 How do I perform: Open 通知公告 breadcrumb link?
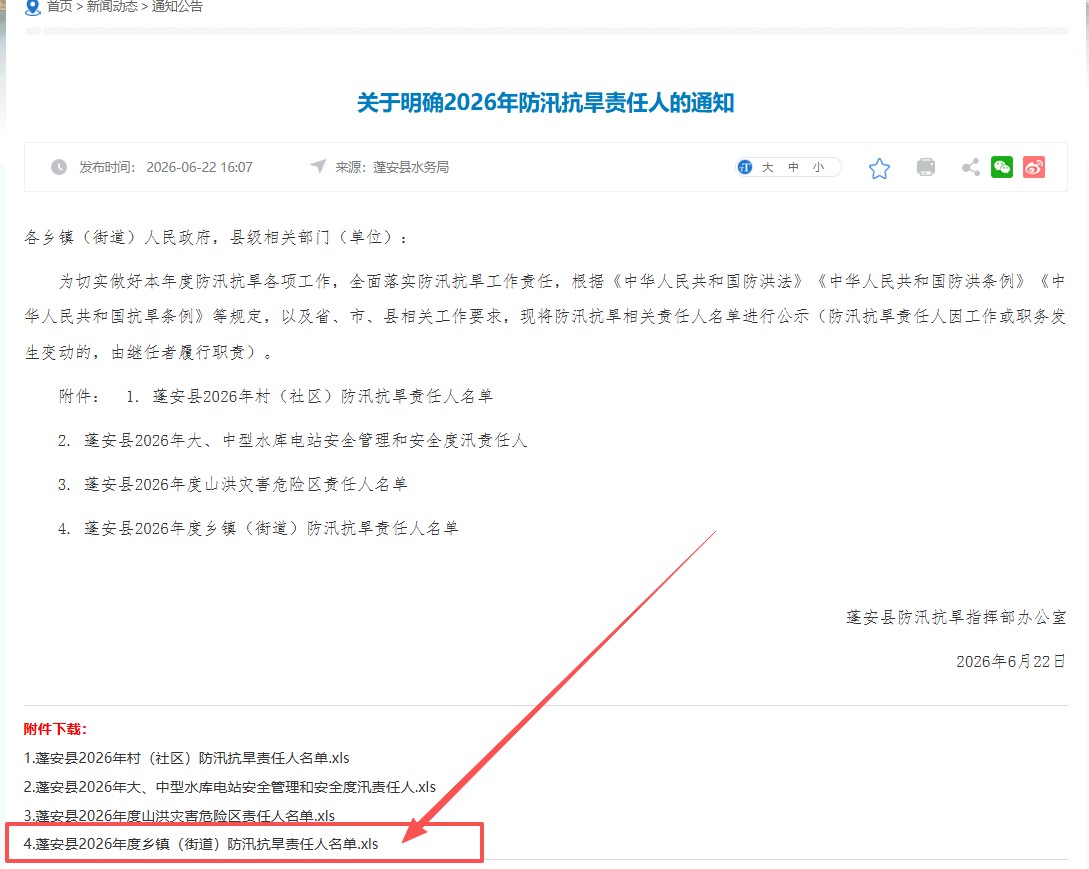177,6
